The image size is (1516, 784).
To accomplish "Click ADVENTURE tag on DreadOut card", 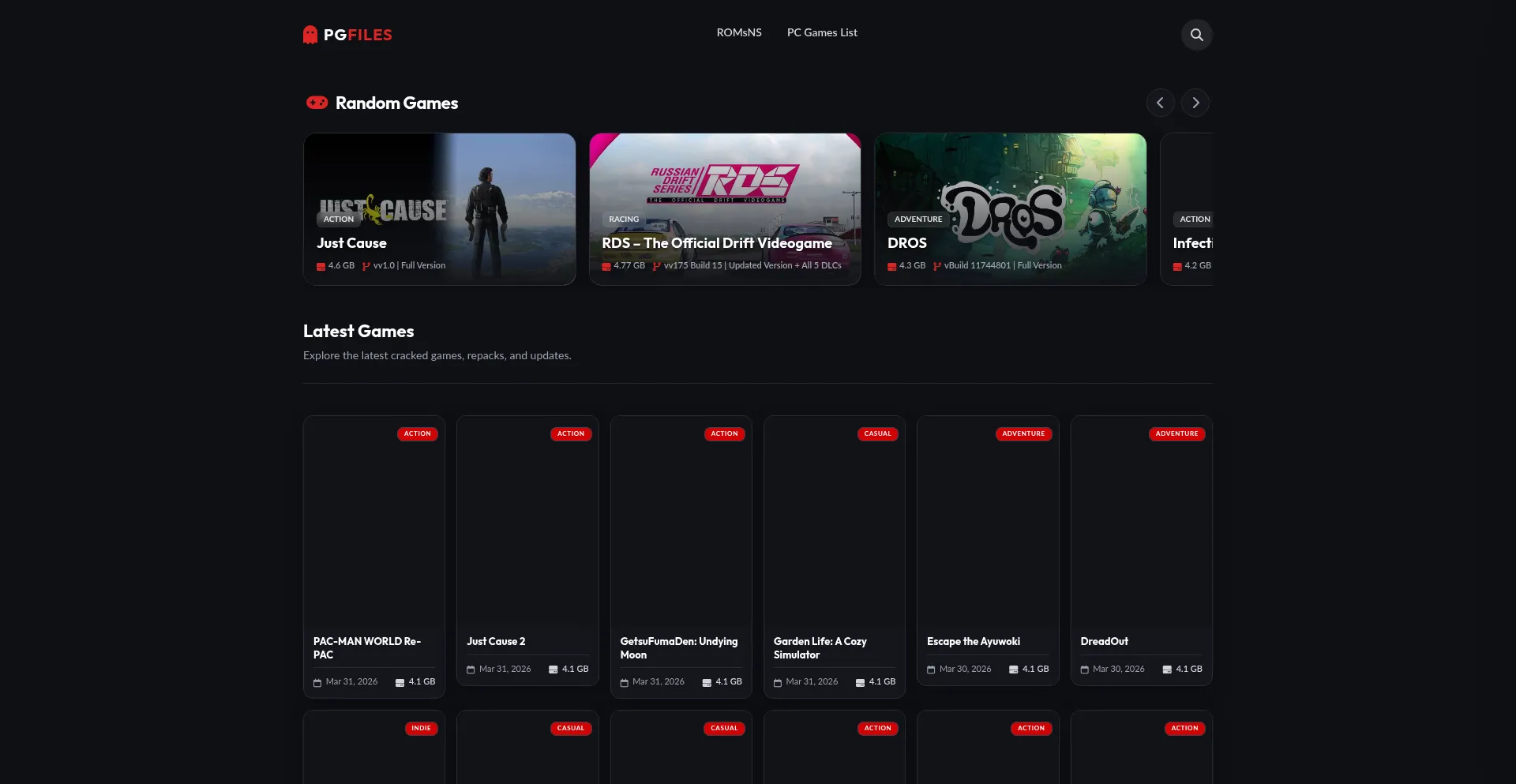I will 1176,433.
